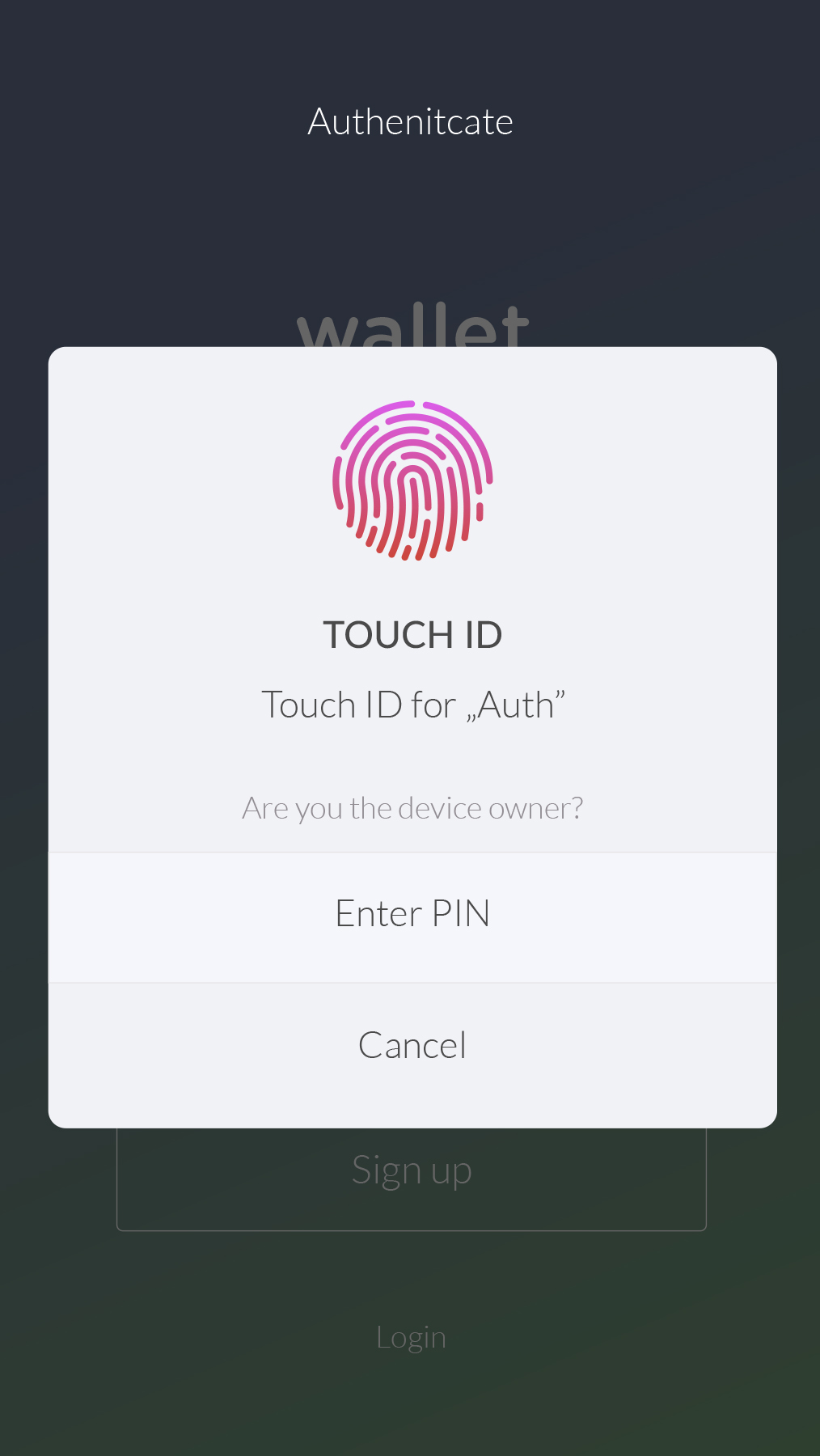Click the Touch ID for „Auth” subtitle
The height and width of the screenshot is (1456, 820).
point(412,705)
